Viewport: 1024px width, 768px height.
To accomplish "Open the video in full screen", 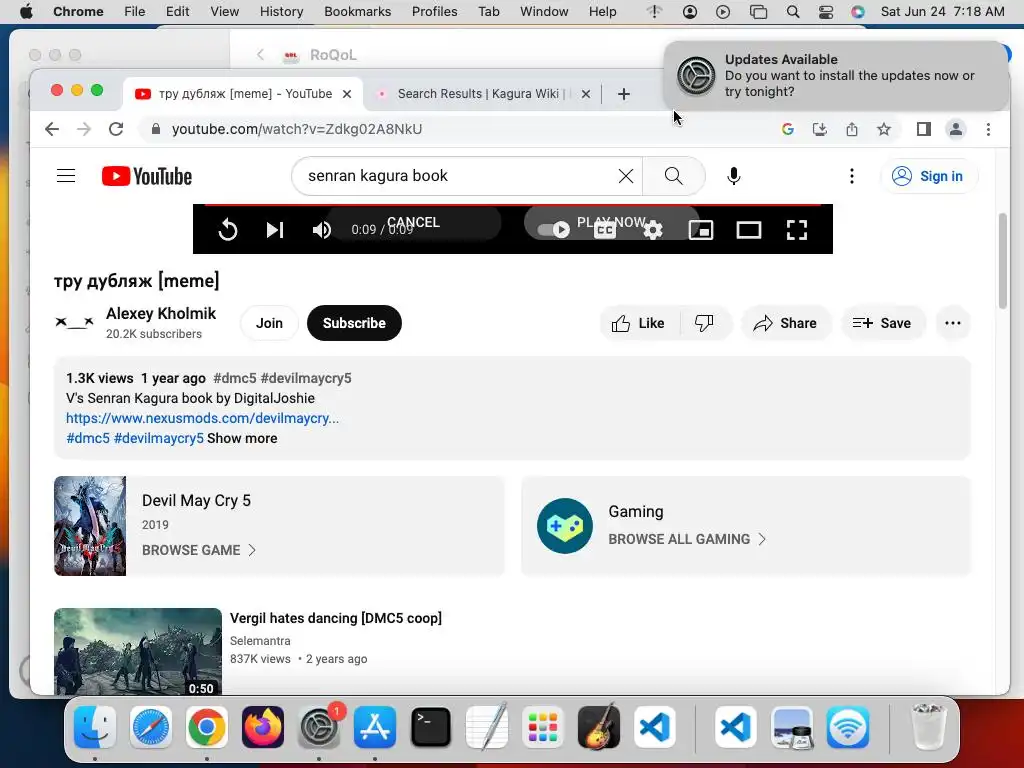I will 797,230.
